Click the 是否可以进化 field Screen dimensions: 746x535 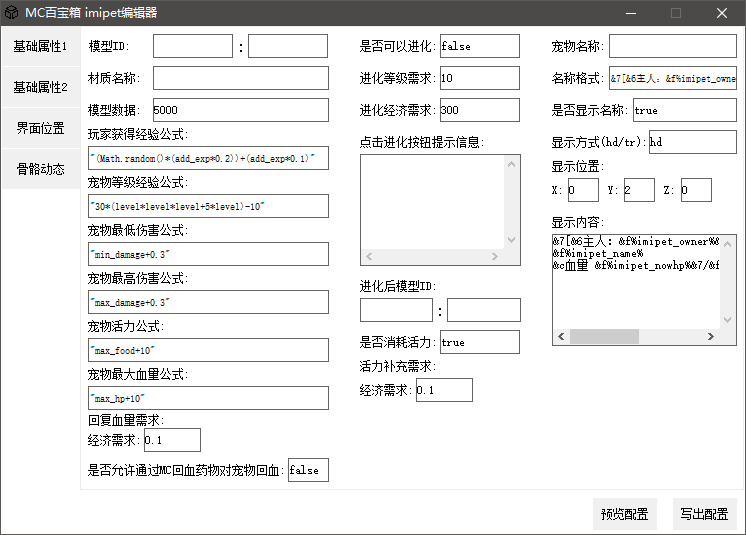coord(480,46)
